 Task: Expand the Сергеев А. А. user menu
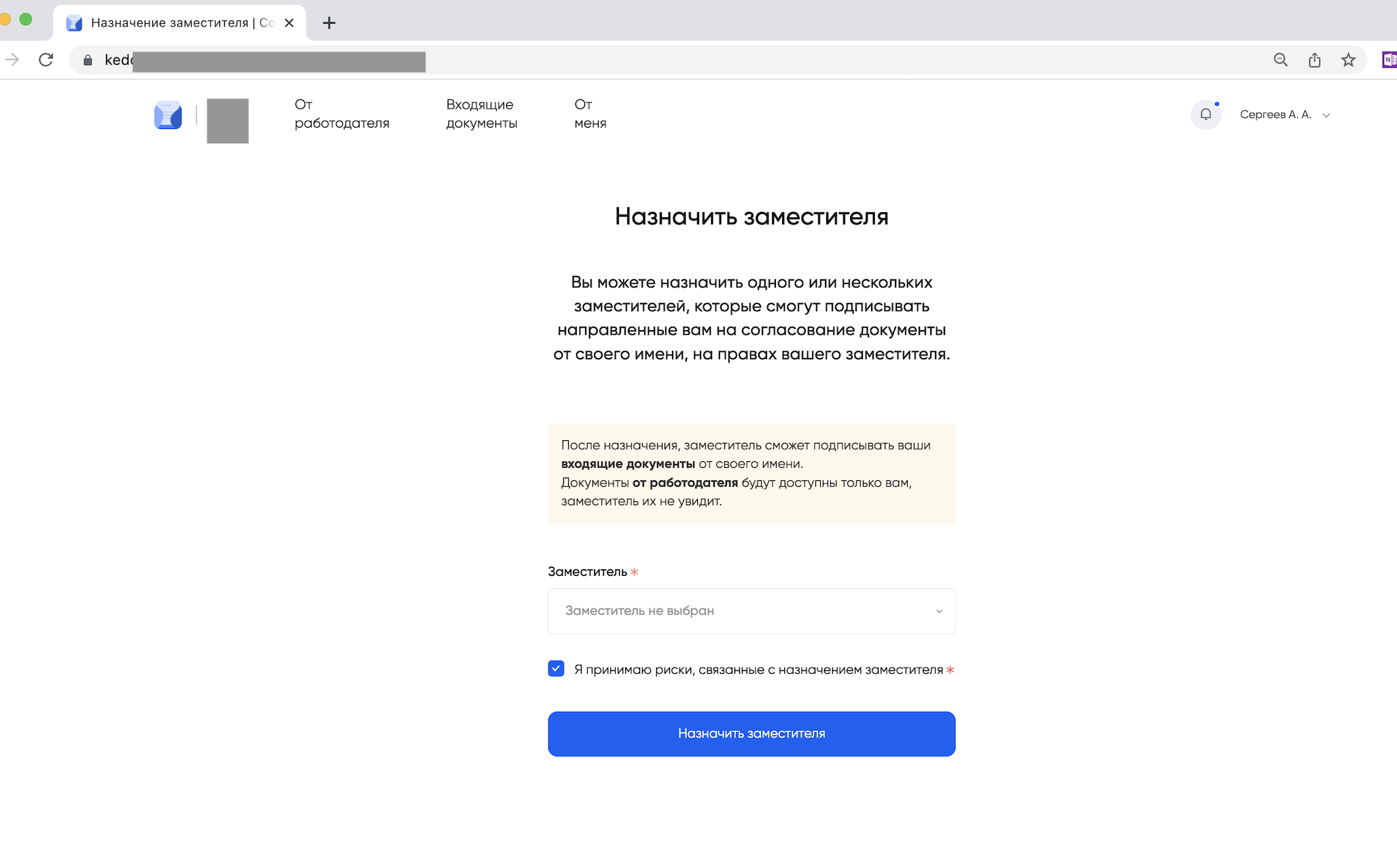click(x=1284, y=115)
